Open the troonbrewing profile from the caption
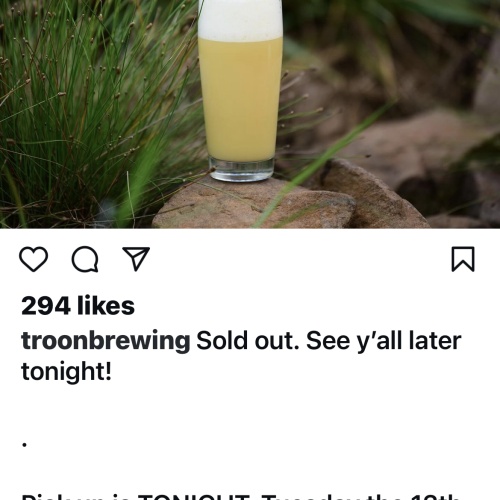Screen dimensions: 500x500 tap(106, 341)
